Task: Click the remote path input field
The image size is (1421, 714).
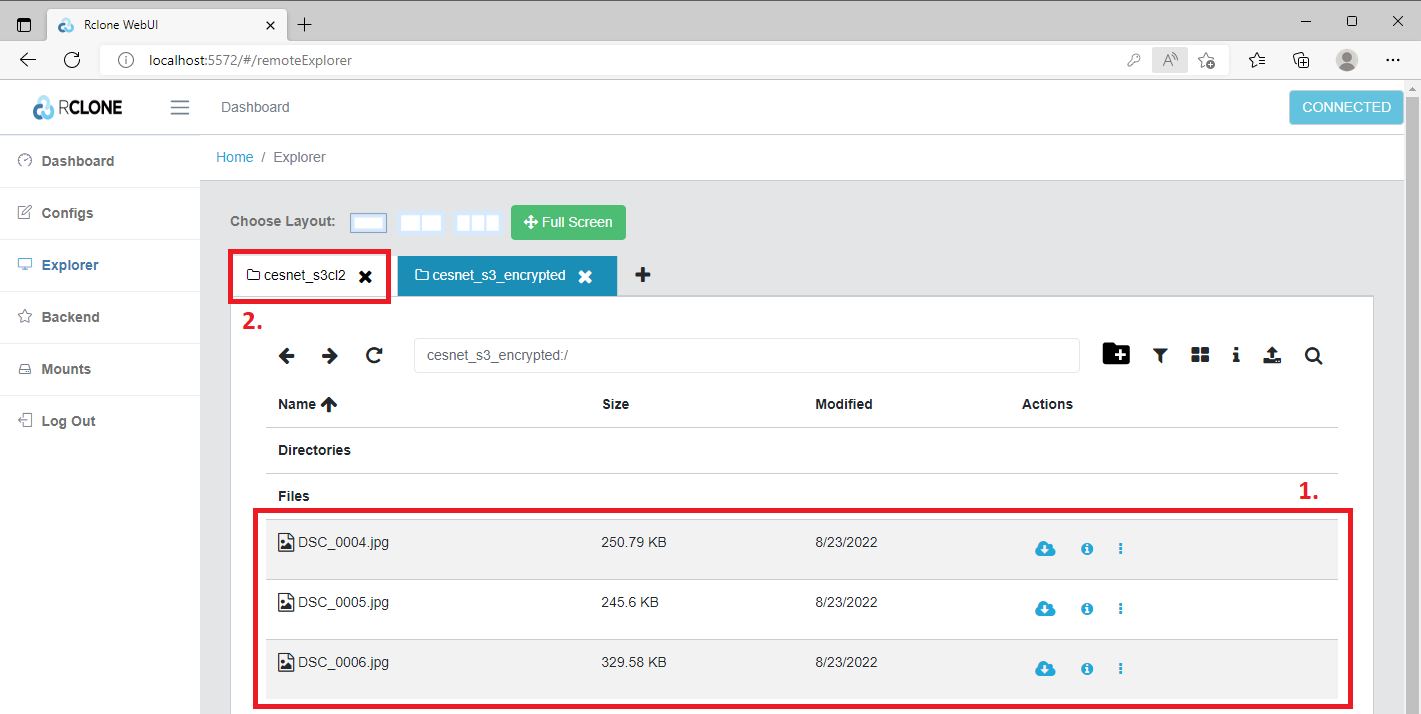Action: (746, 355)
